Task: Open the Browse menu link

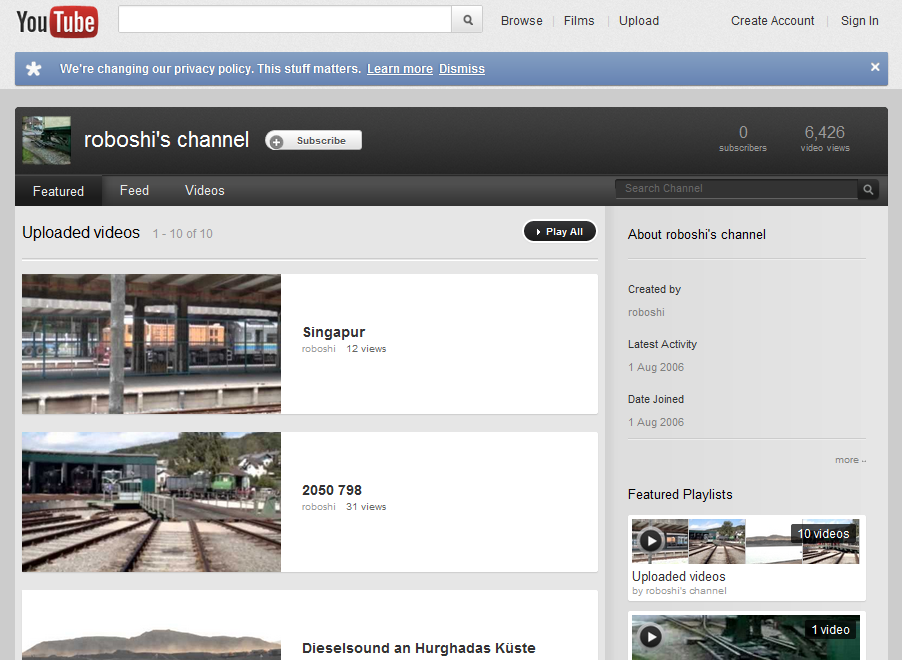Action: tap(522, 21)
